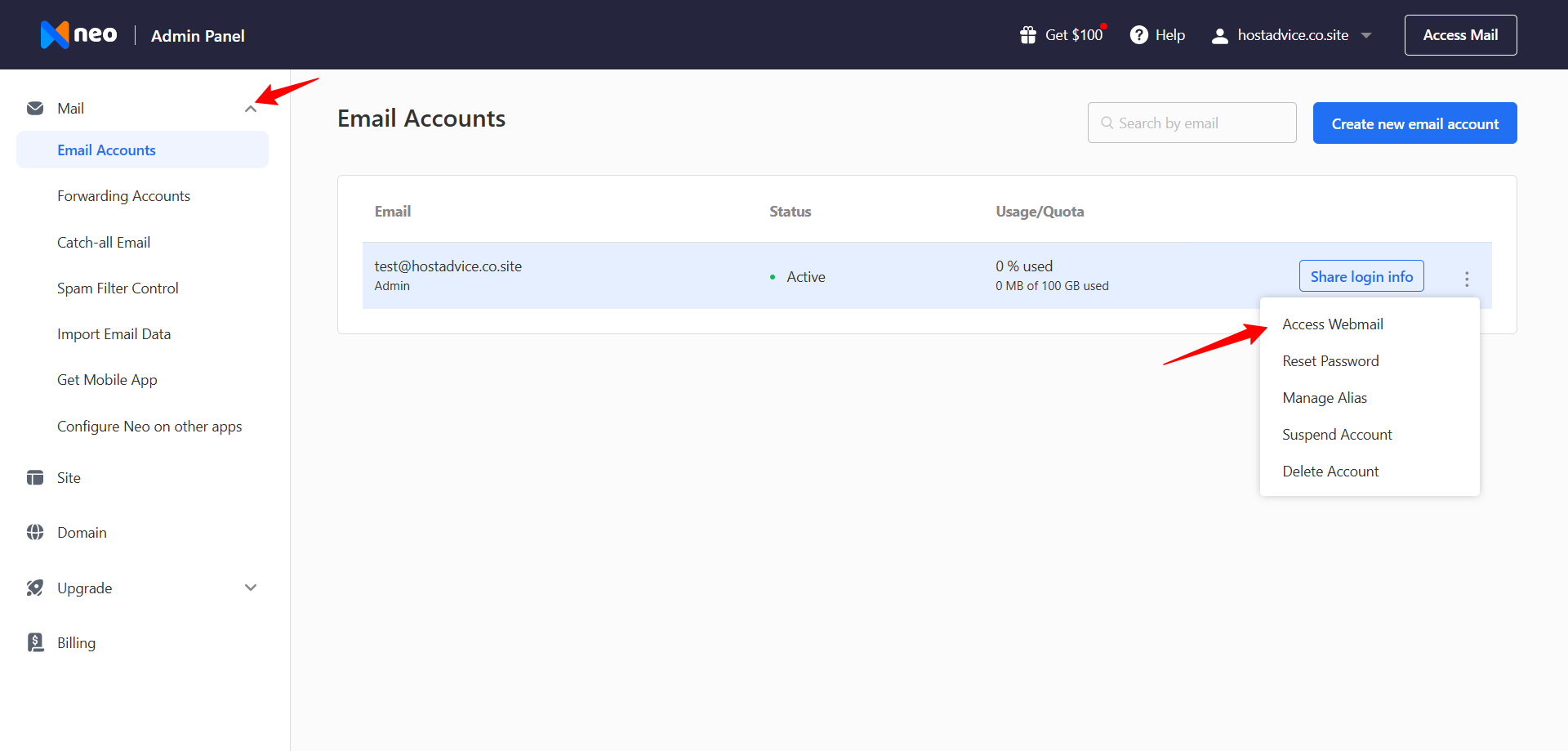Click the Site icon in sidebar
This screenshot has height=751, width=1568.
tap(35, 477)
